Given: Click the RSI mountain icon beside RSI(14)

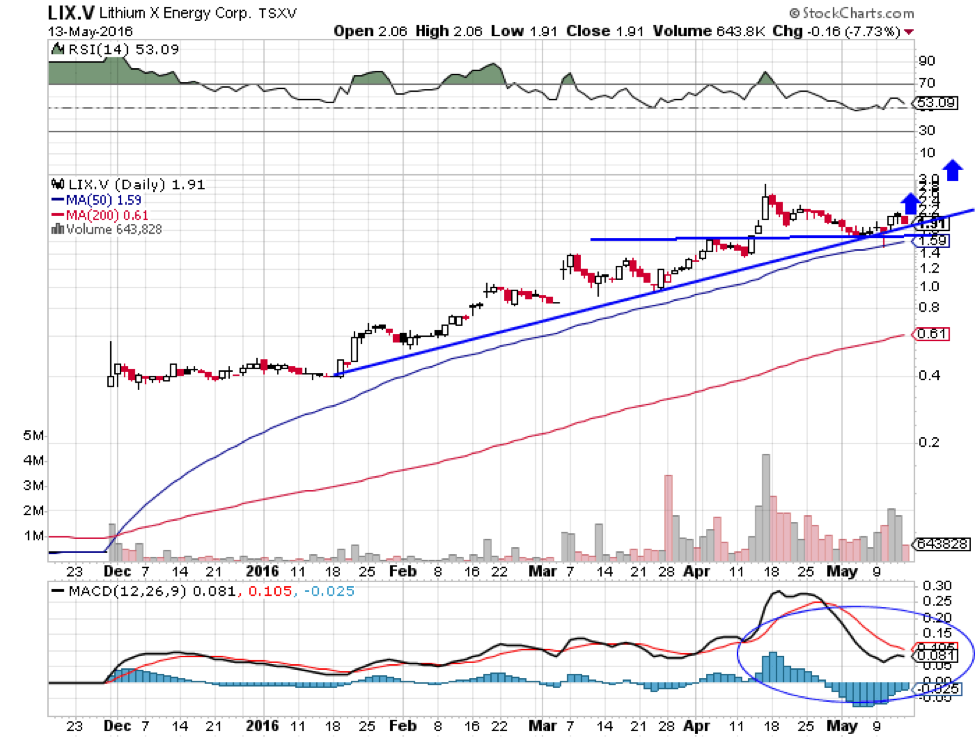Looking at the screenshot, I should 57,49.
